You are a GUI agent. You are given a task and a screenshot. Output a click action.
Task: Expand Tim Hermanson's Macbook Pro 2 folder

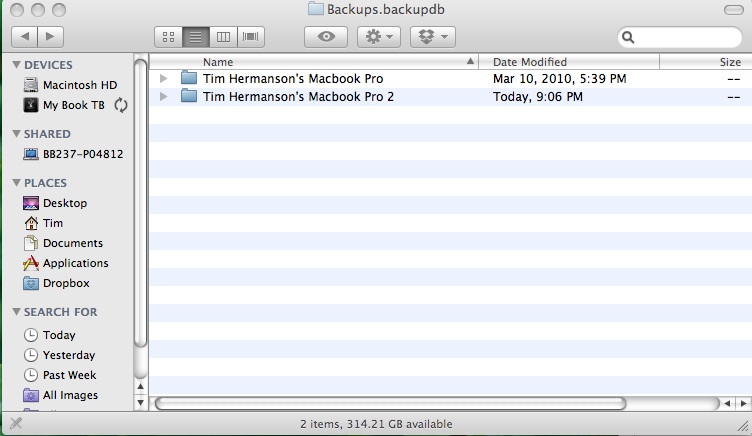(x=164, y=96)
